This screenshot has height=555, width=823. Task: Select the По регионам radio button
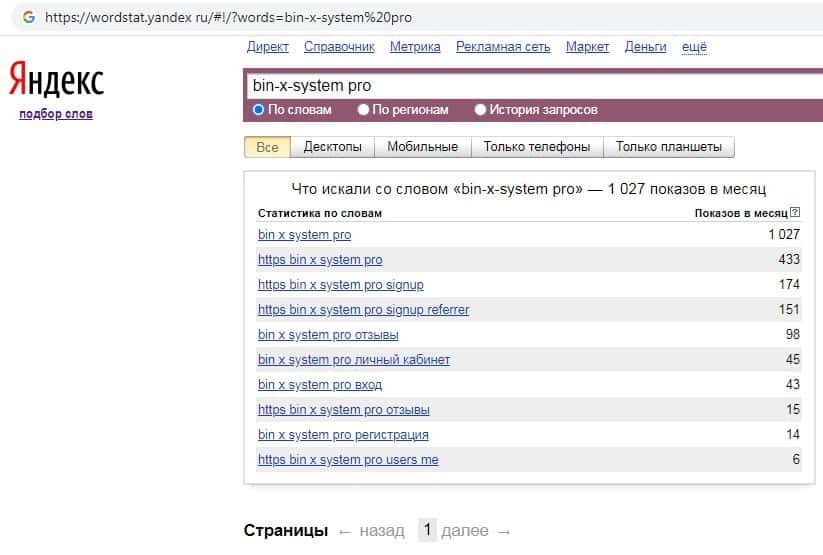click(x=364, y=110)
